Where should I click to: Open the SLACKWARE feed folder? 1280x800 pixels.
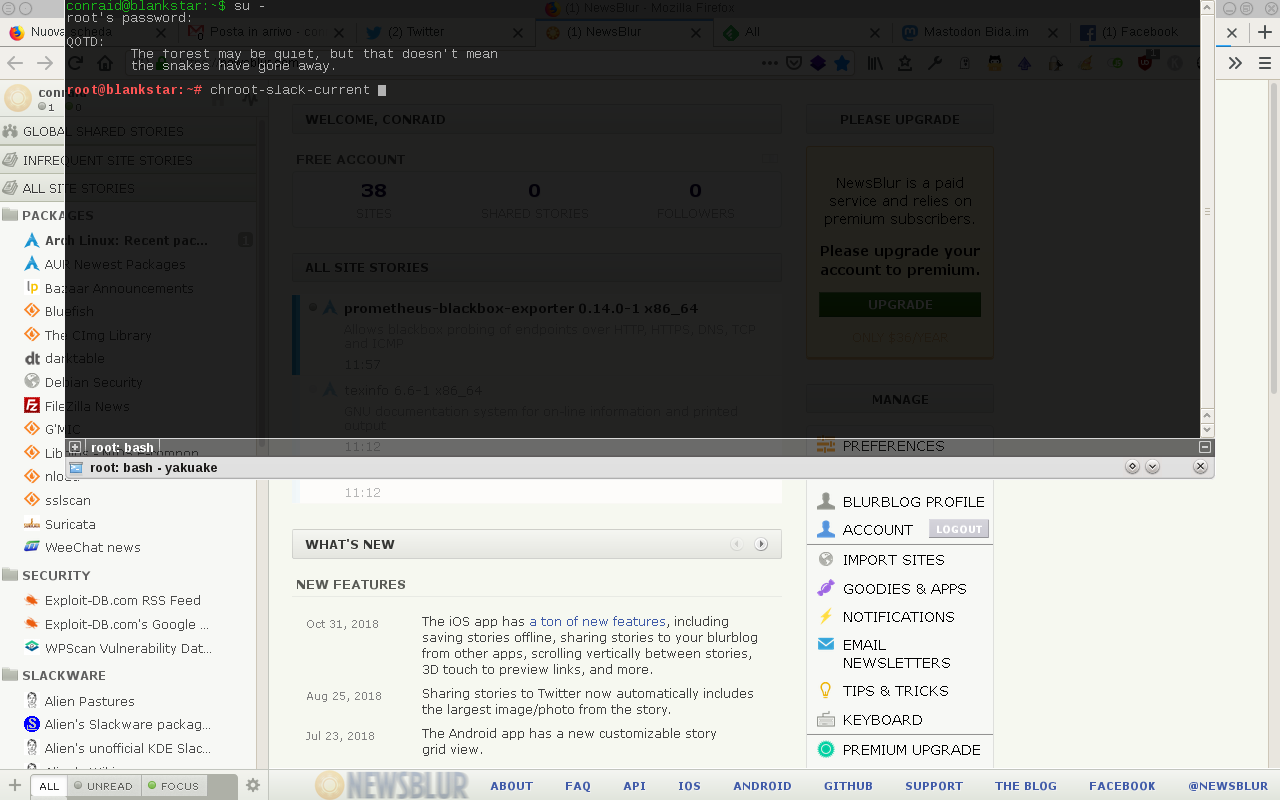pos(64,675)
